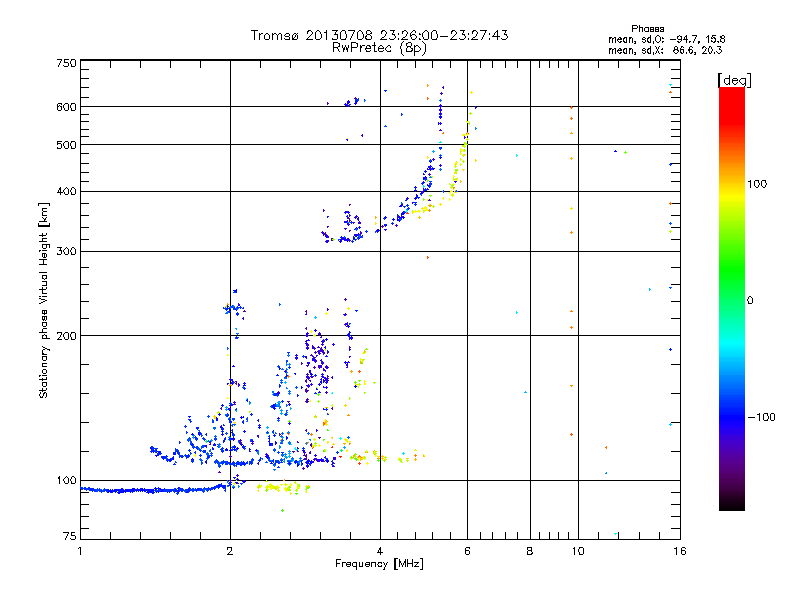Click the plot title 'Tromsø 20130708 23:26:00-23:27:43'

[379, 35]
